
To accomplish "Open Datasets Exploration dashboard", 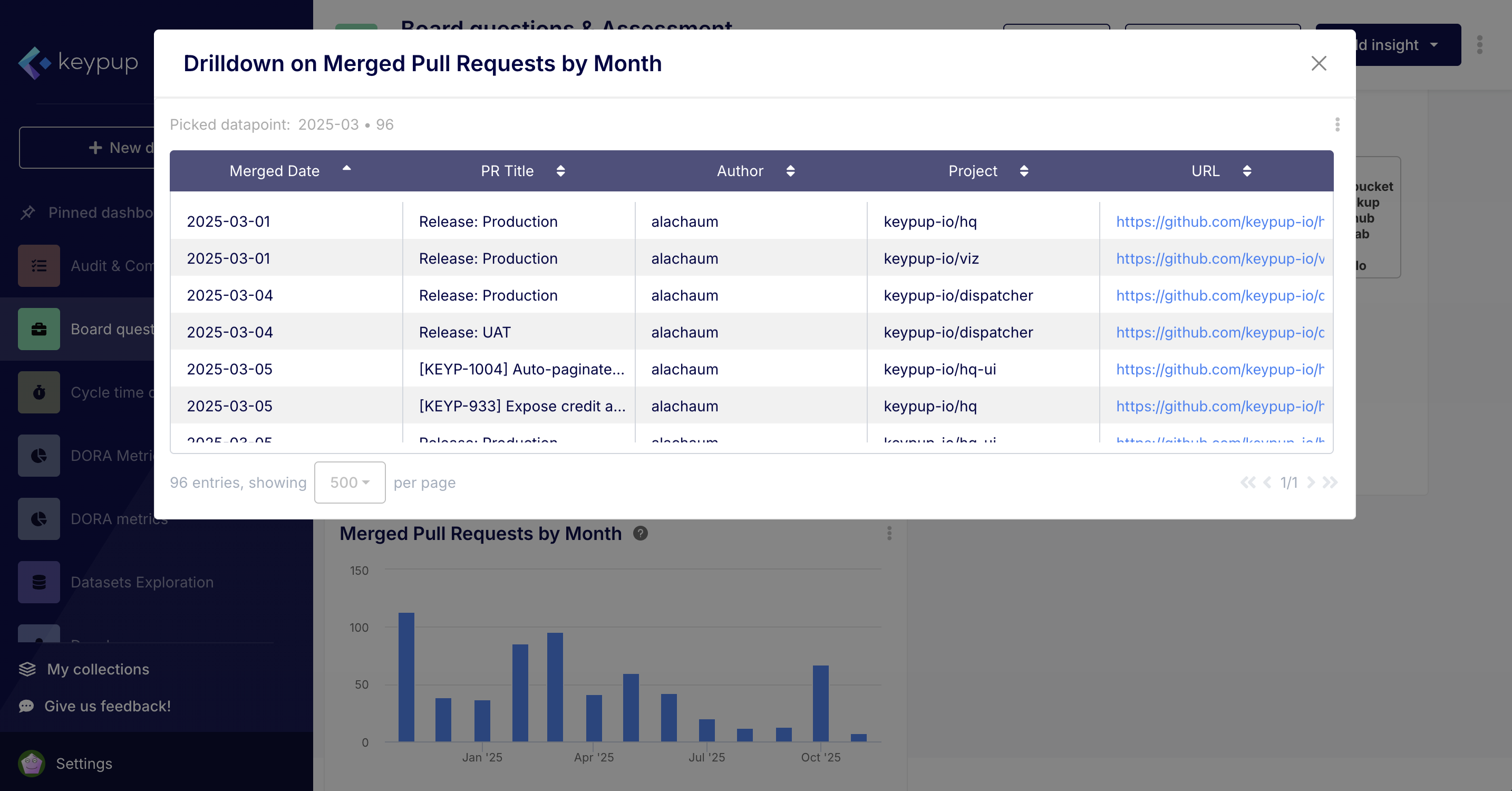I will click(141, 582).
